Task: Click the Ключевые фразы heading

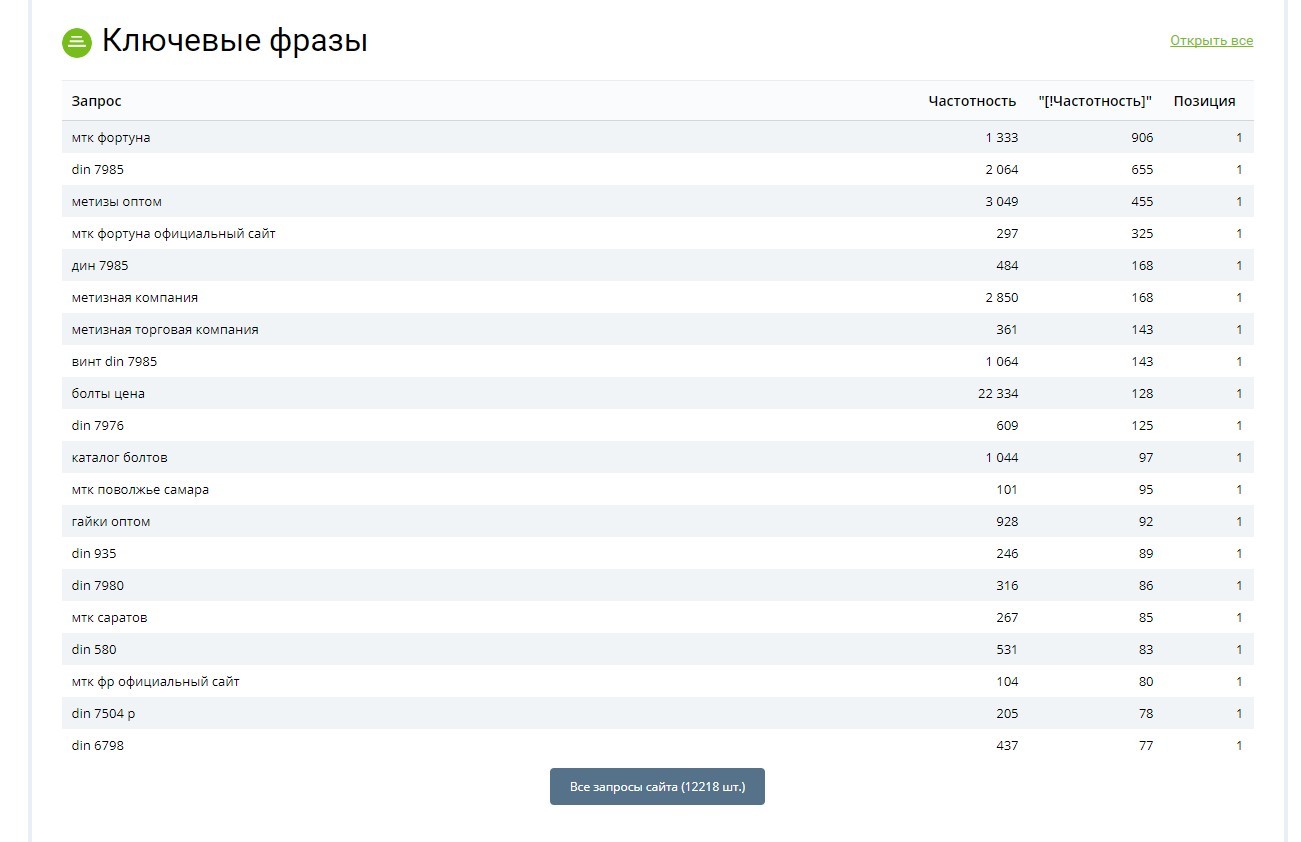Action: (235, 41)
